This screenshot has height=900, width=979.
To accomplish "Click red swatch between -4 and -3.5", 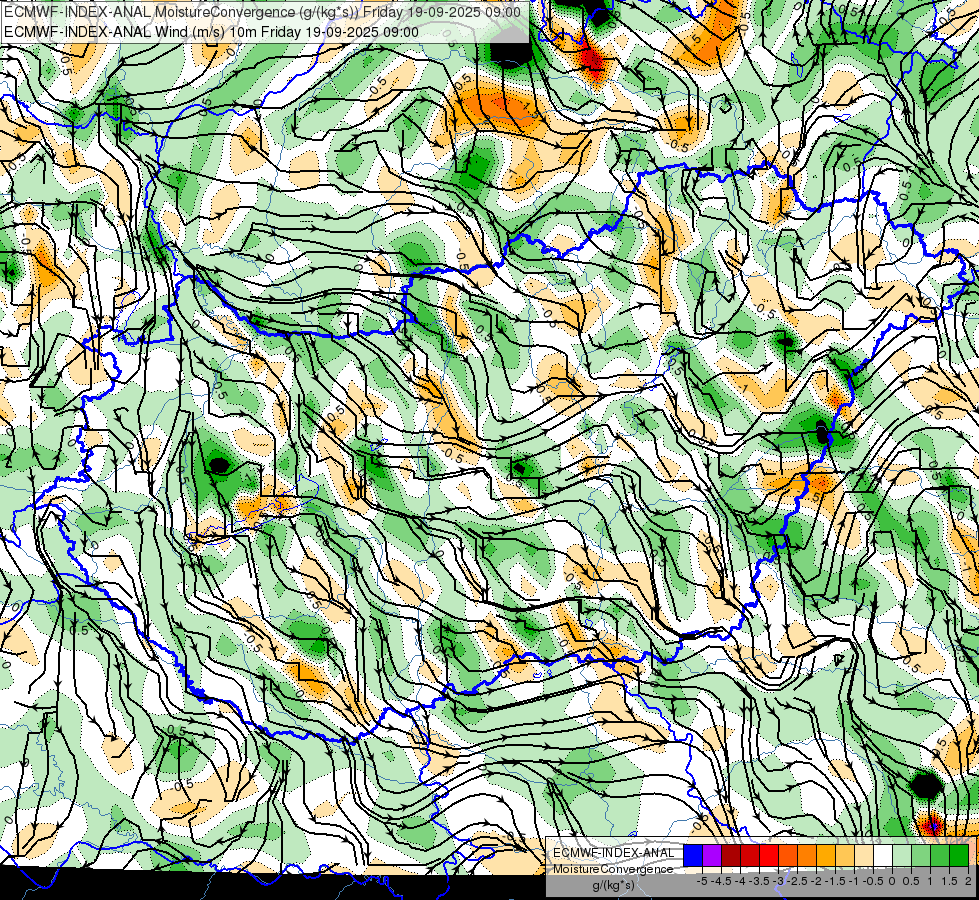I will (x=750, y=855).
